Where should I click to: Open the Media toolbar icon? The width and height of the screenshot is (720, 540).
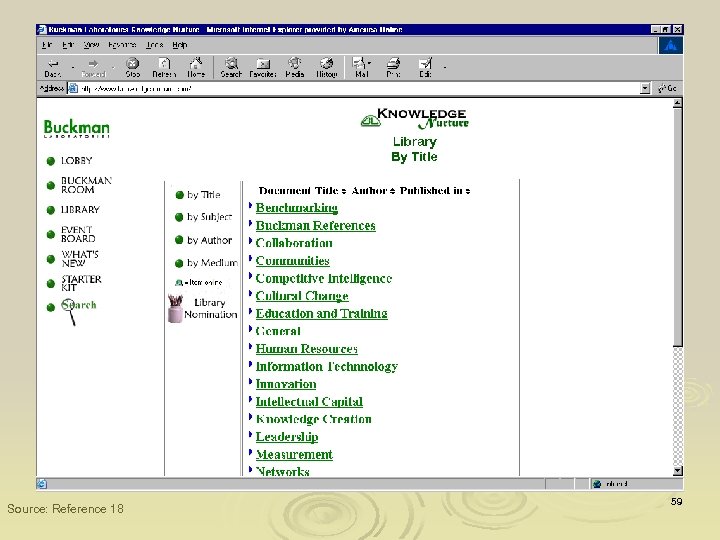(295, 68)
